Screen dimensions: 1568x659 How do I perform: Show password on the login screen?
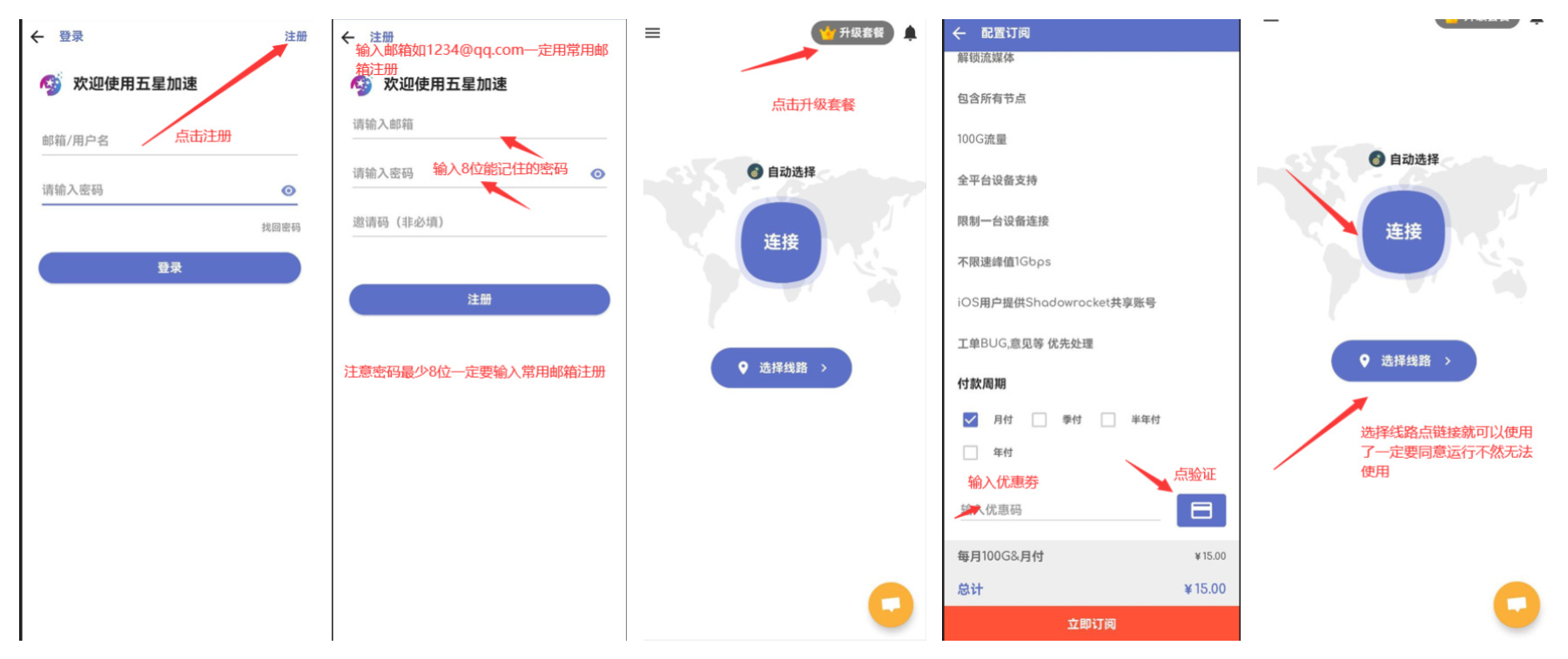pos(288,191)
